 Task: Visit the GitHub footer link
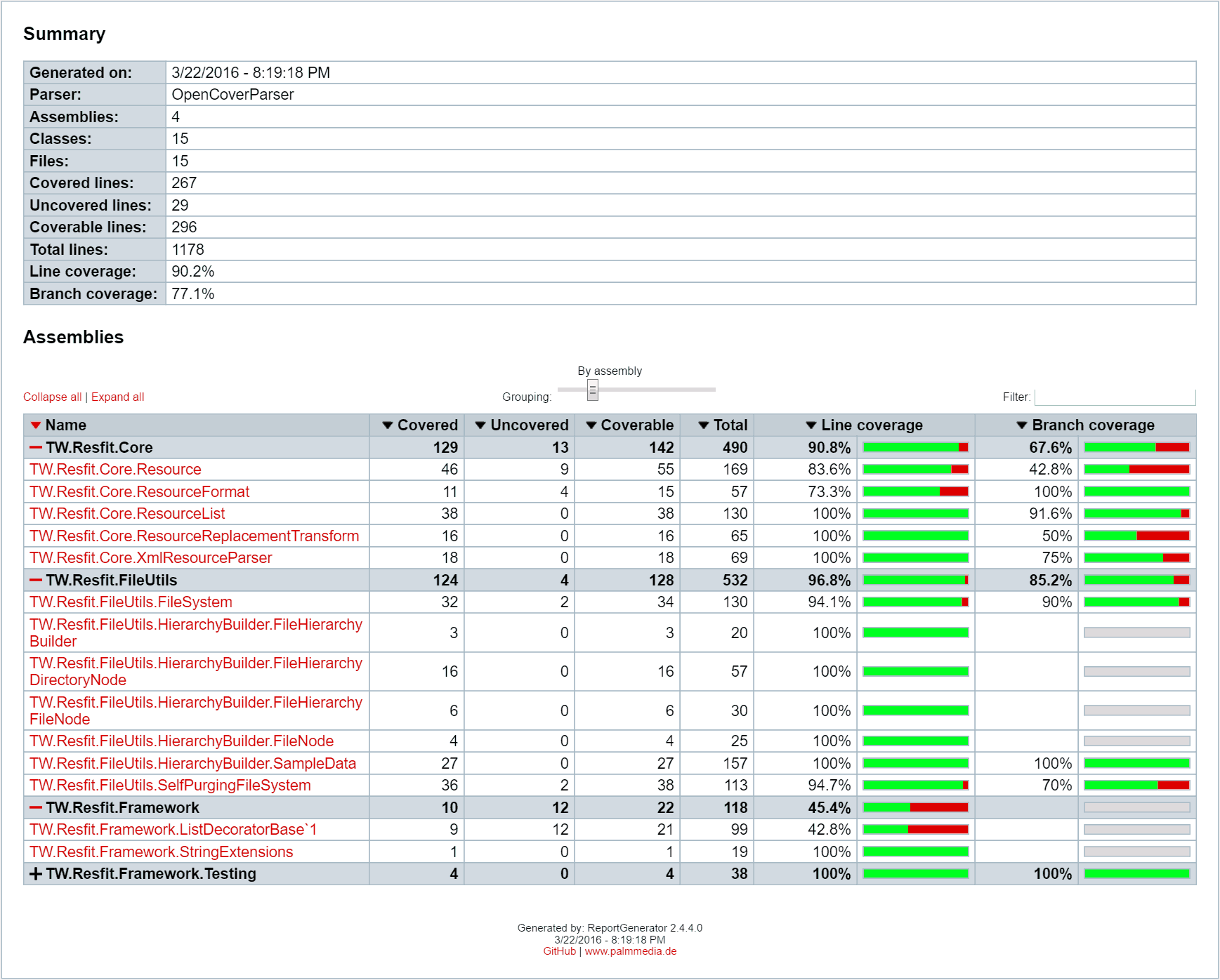click(559, 952)
